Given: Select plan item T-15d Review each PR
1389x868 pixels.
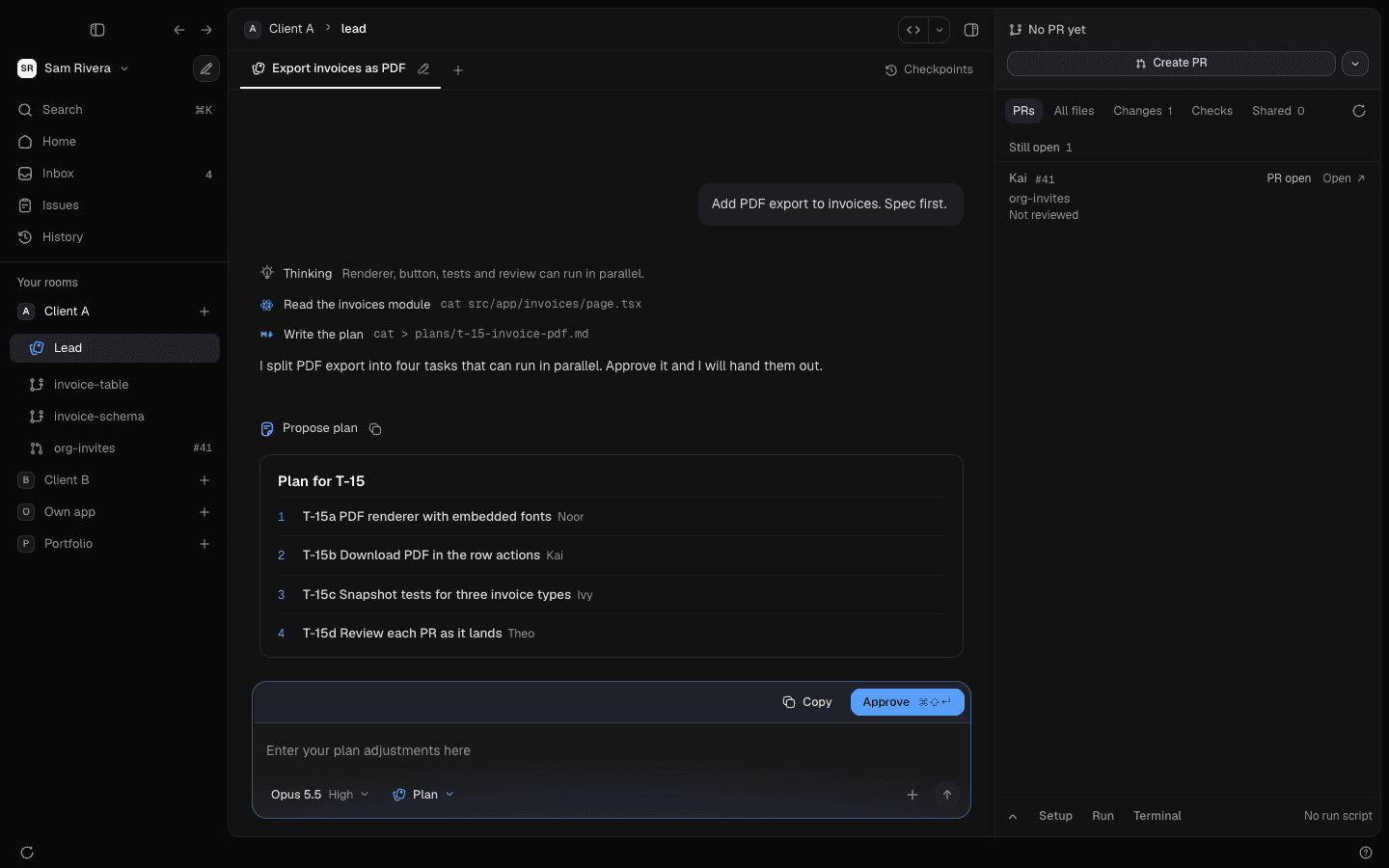Looking at the screenshot, I should (x=612, y=634).
